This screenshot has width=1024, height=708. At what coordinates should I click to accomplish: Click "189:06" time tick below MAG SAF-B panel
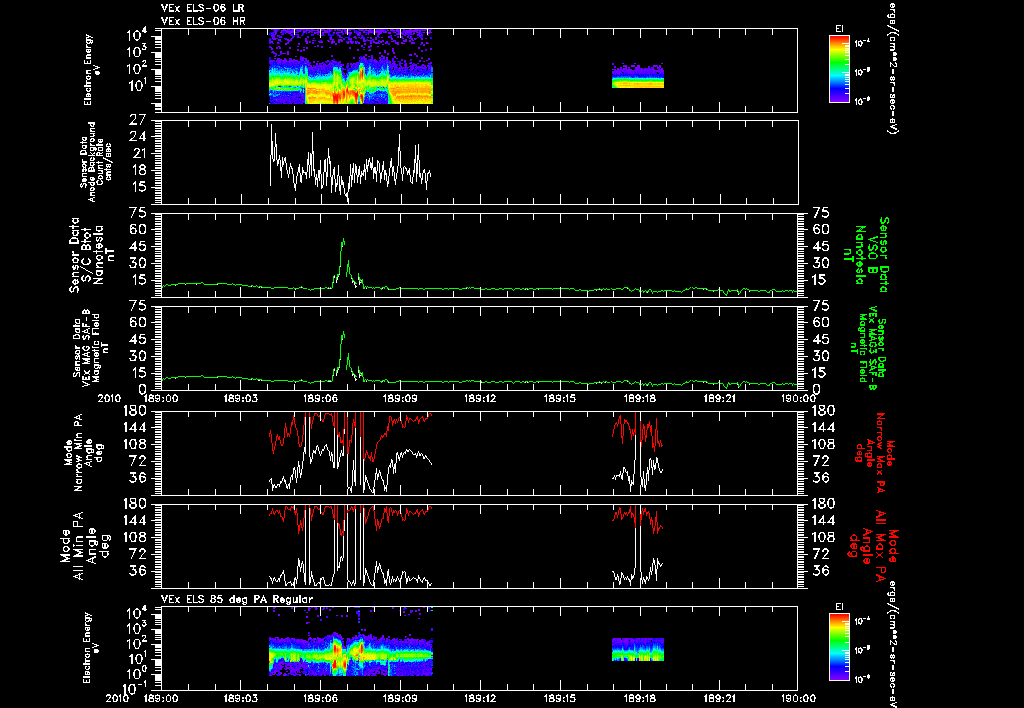click(x=320, y=398)
